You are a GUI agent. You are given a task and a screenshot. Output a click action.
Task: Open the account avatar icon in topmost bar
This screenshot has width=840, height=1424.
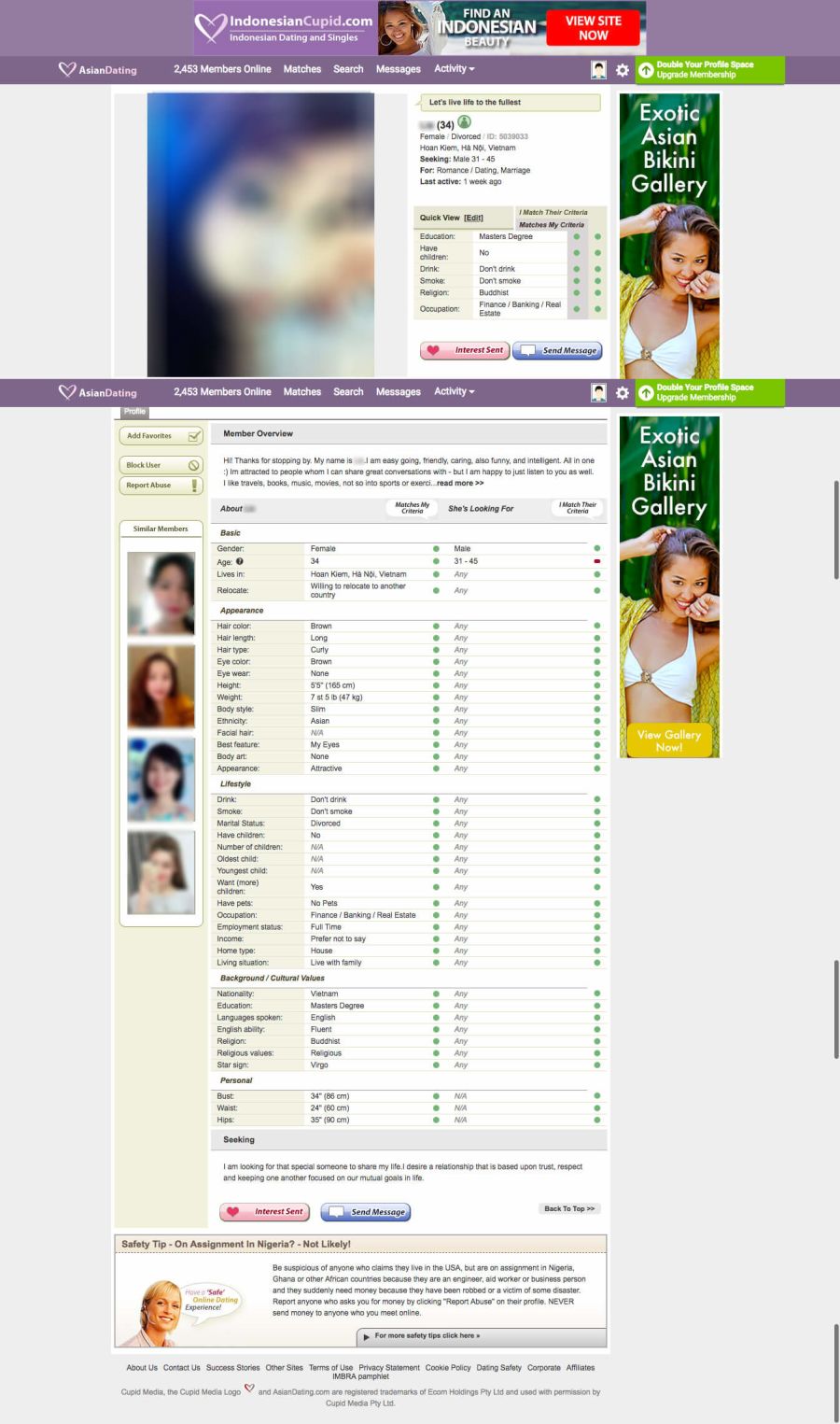click(598, 70)
